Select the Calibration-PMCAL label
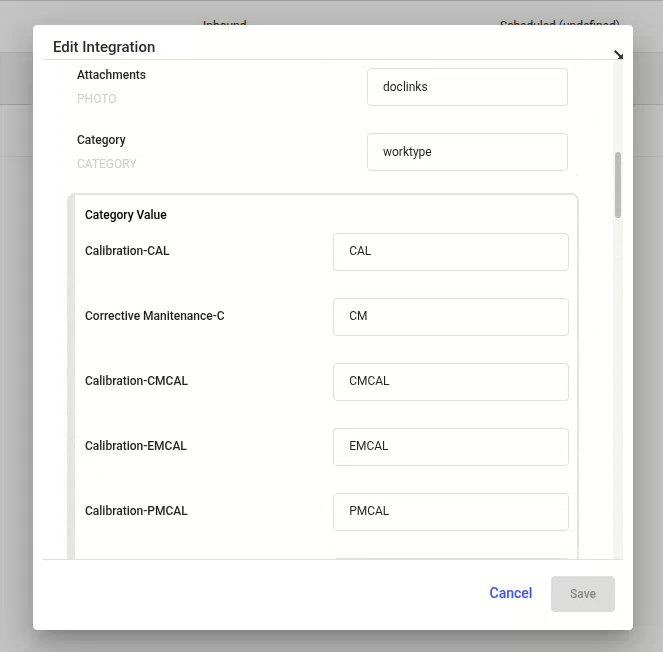Screen dimensions: 663x652 (136, 511)
